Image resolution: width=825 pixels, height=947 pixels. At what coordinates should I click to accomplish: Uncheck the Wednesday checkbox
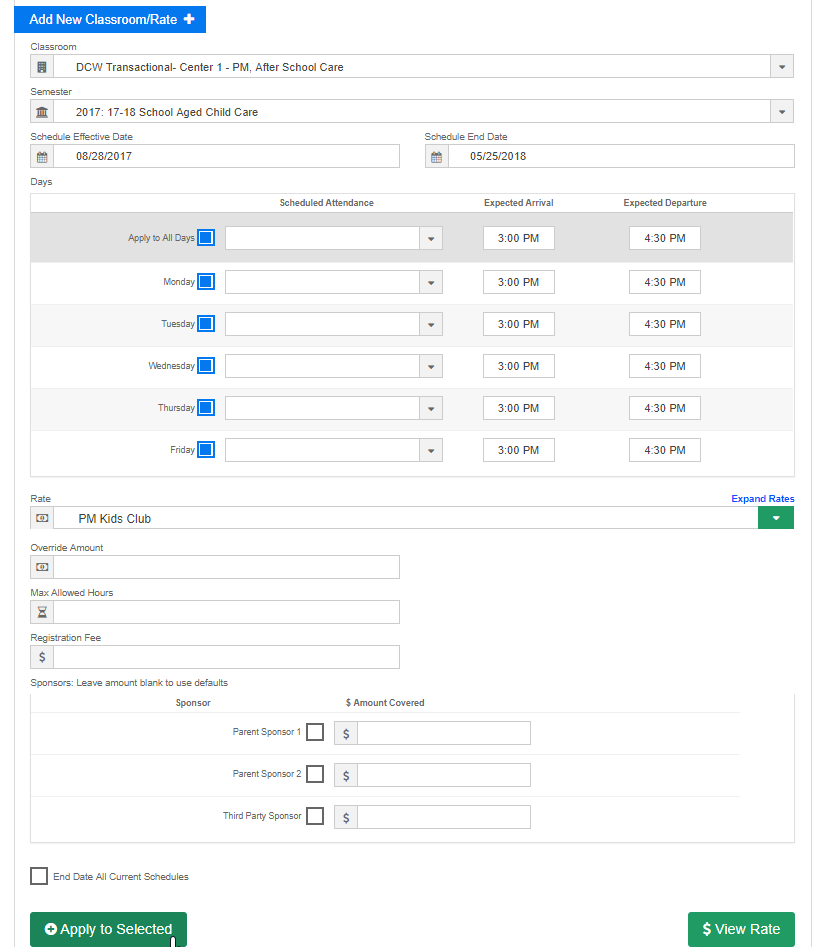206,366
